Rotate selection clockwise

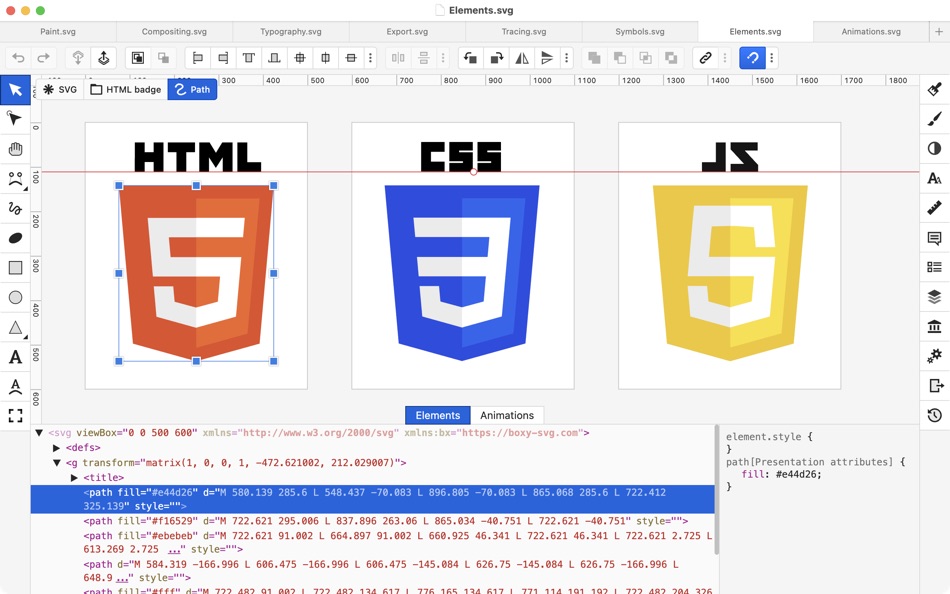[x=496, y=58]
